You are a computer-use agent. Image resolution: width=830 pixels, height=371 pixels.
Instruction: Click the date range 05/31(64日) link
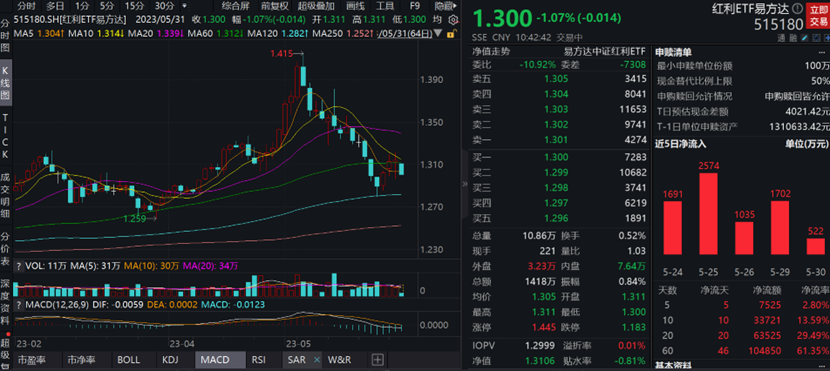pyautogui.click(x=405, y=33)
